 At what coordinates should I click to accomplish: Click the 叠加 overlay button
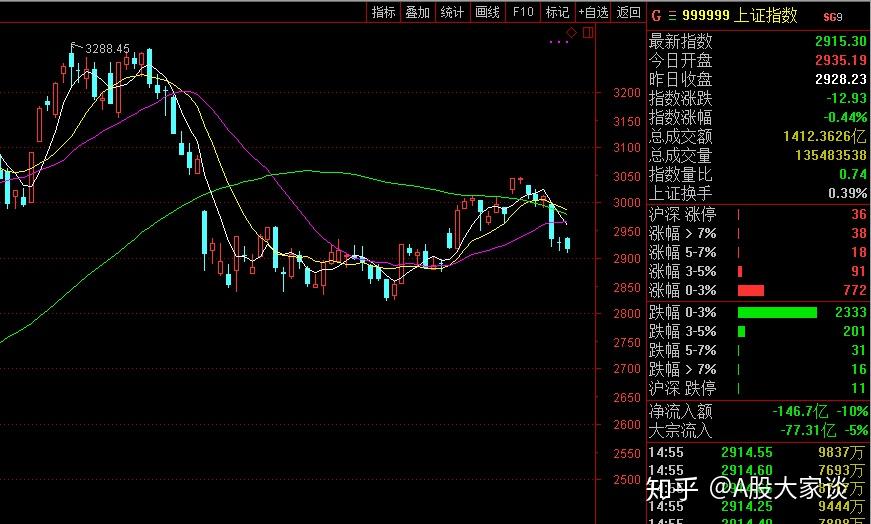click(x=418, y=12)
